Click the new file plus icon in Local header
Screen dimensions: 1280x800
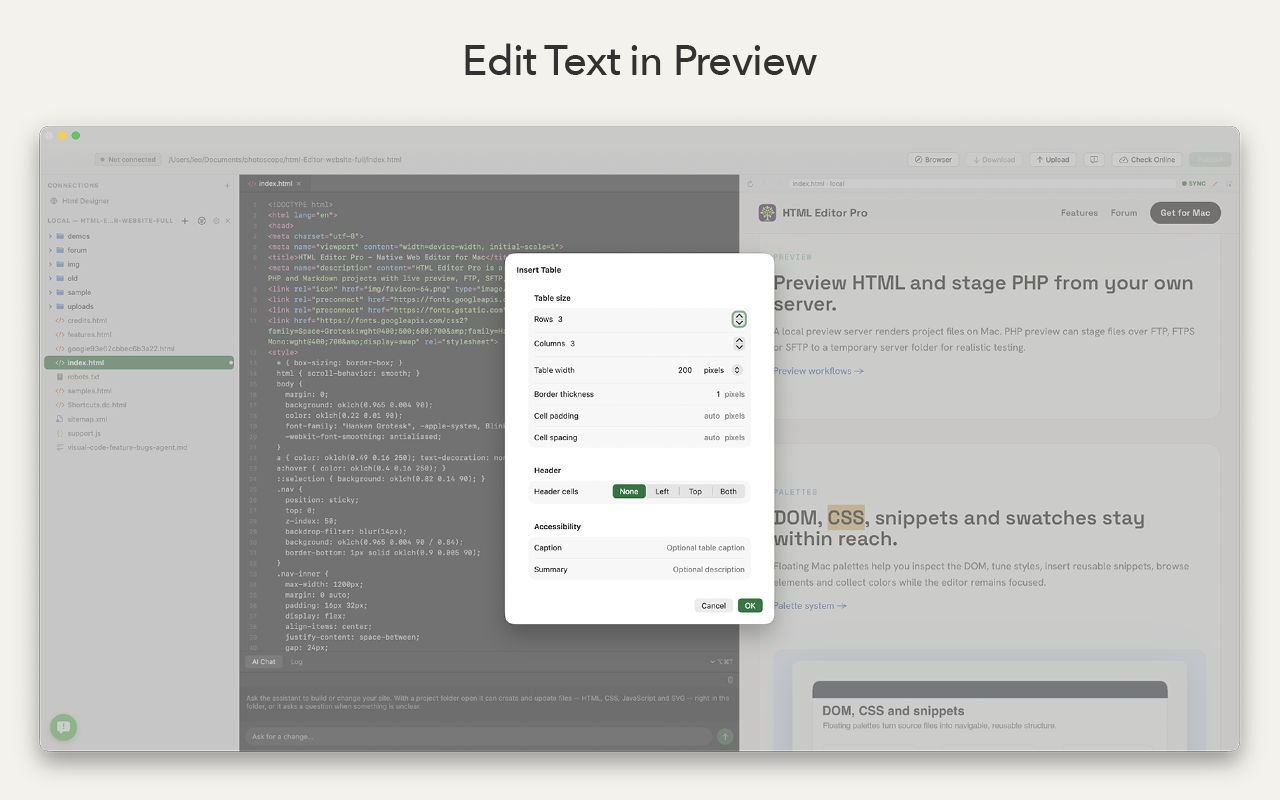[x=185, y=221]
